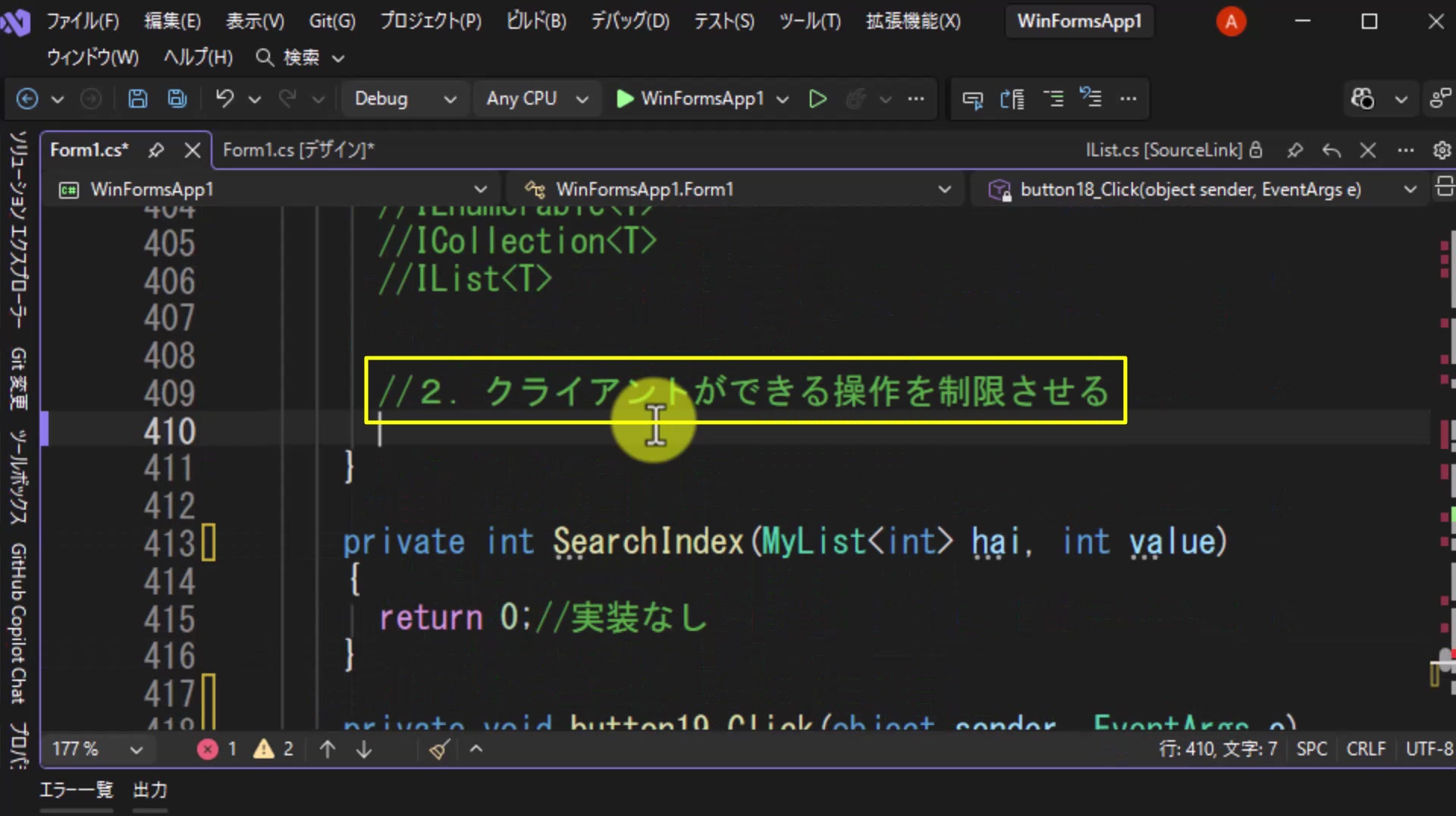This screenshot has height=816, width=1456.
Task: Open the Copilot dropdown chevron
Action: click(1401, 99)
